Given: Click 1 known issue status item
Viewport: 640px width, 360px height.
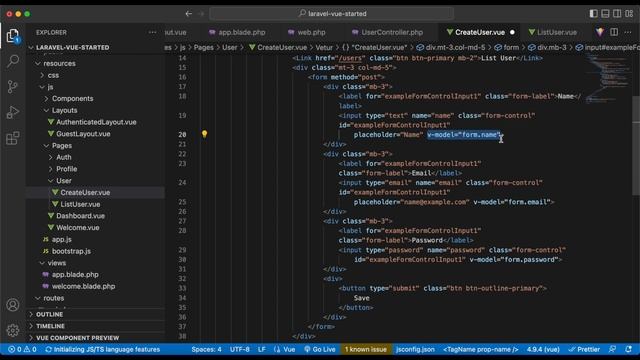Looking at the screenshot, I should [366, 349].
